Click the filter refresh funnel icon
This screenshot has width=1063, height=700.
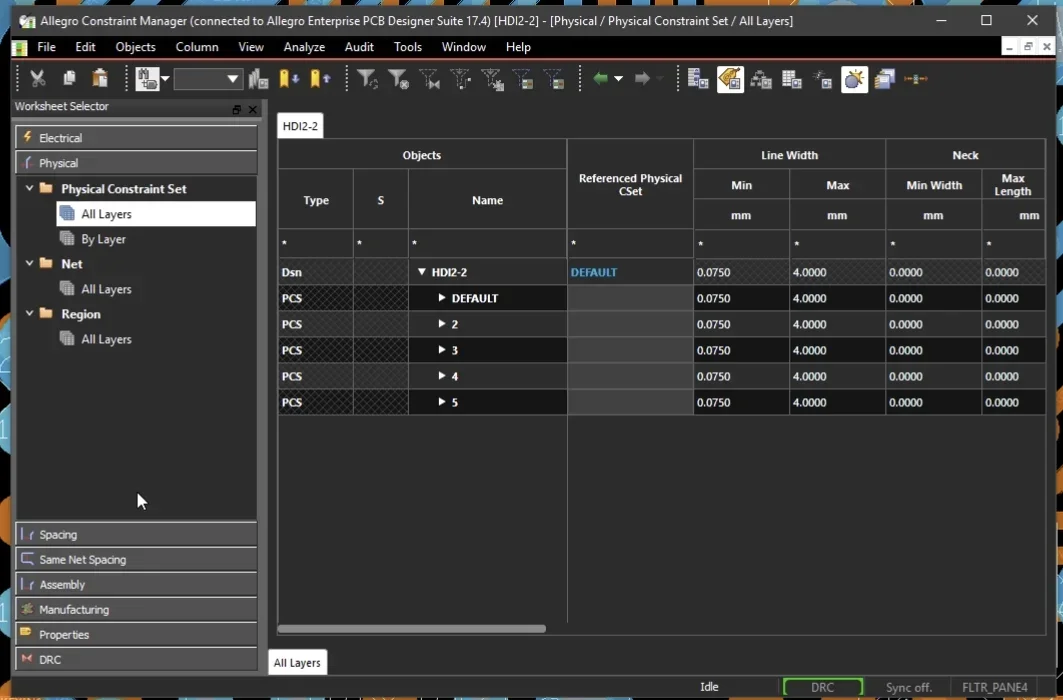click(x=367, y=79)
